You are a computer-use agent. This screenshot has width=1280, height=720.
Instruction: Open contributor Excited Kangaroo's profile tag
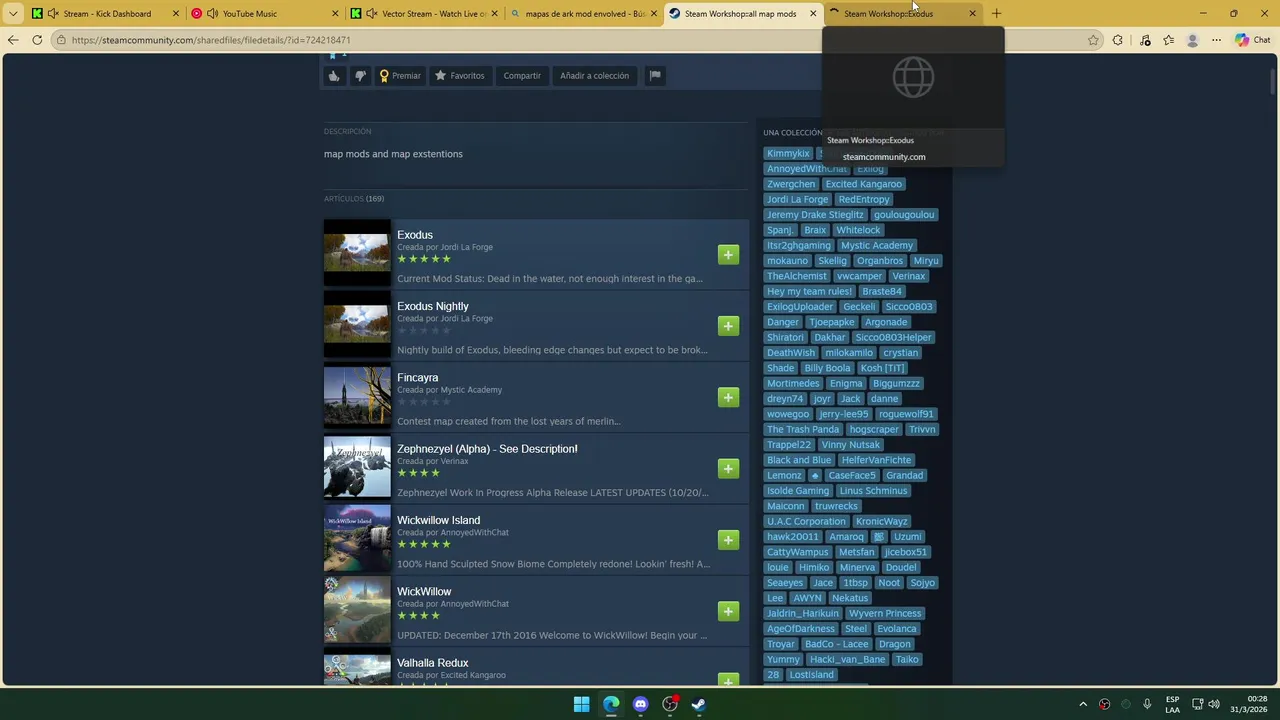coord(864,184)
